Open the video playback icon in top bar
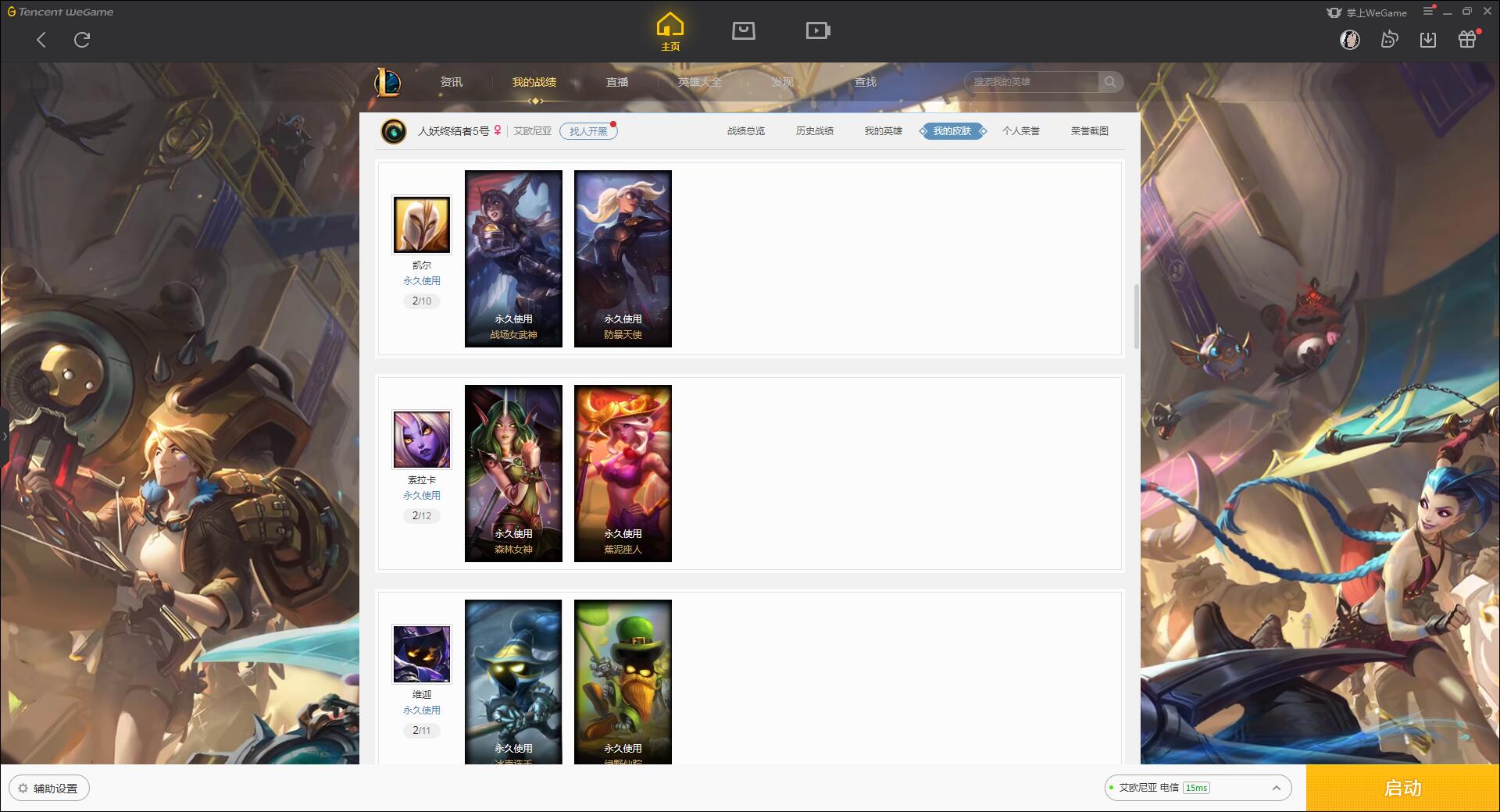The width and height of the screenshot is (1500, 812). [x=818, y=30]
